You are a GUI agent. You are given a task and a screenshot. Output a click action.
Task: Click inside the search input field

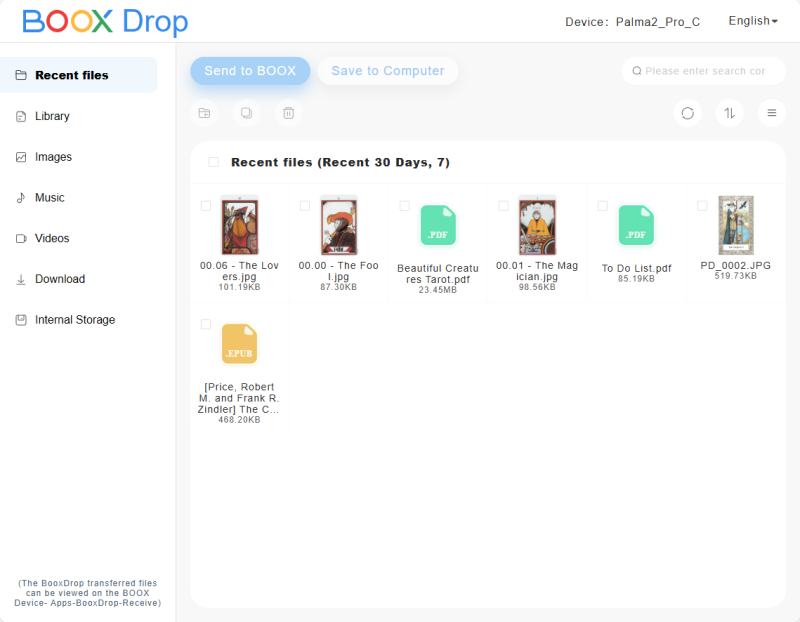click(x=703, y=71)
